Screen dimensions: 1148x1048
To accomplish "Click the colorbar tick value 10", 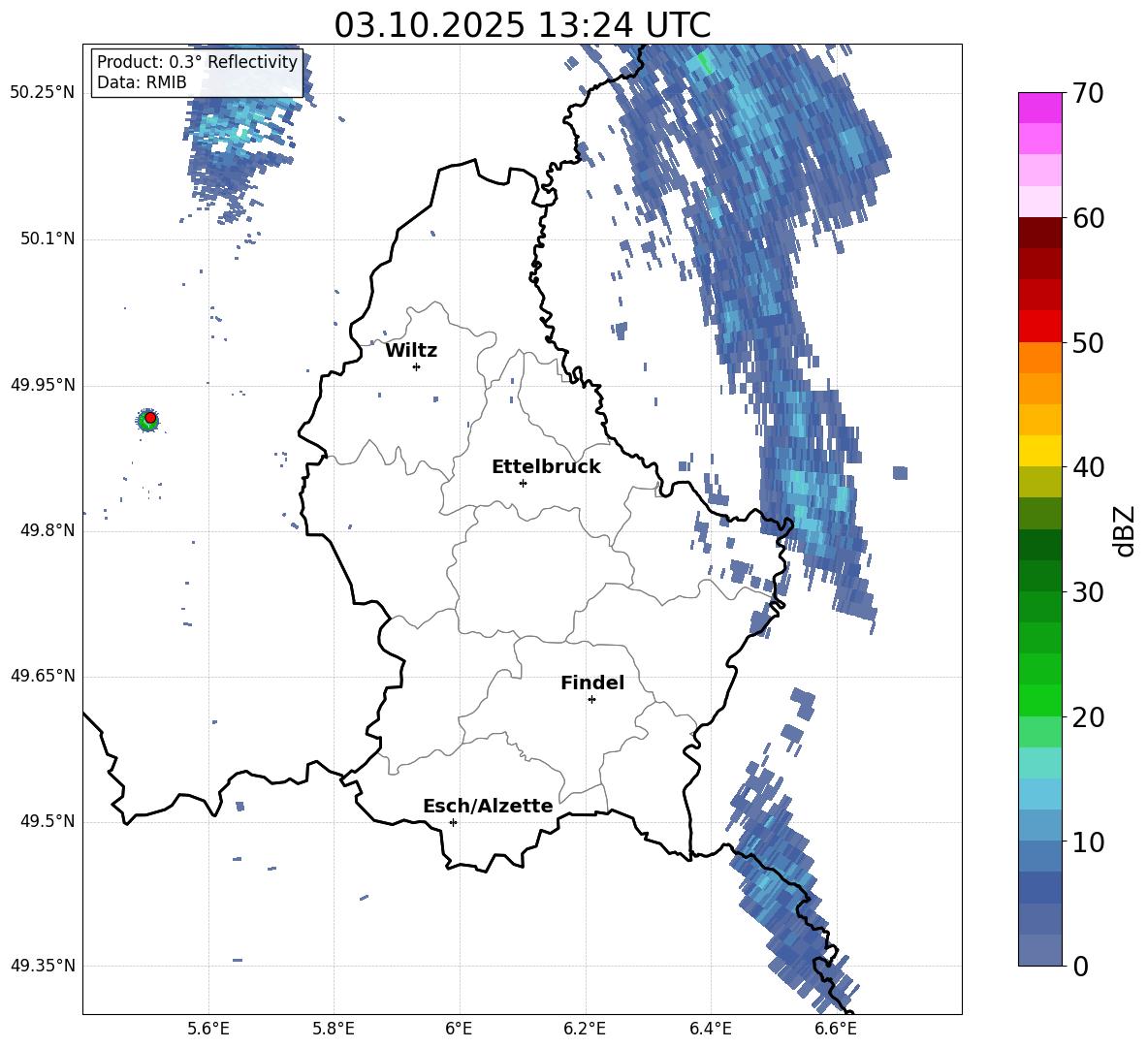I will [x=1087, y=842].
